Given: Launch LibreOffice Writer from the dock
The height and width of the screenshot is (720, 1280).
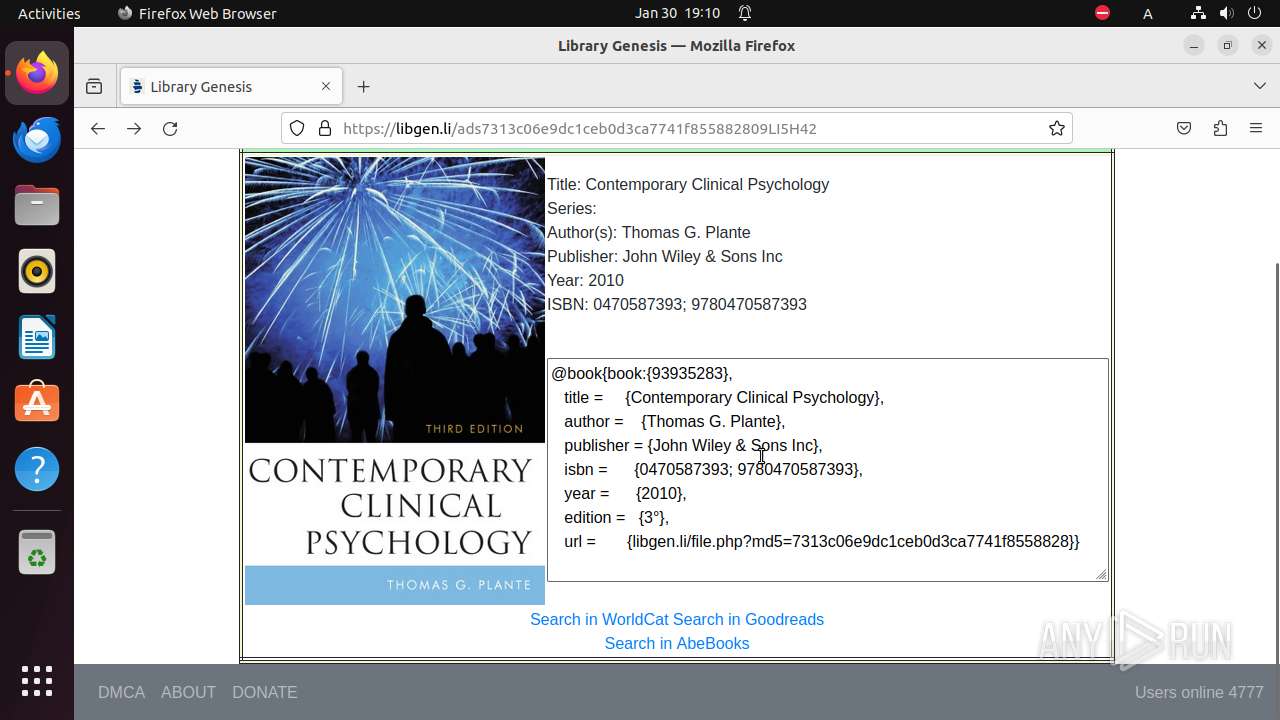Looking at the screenshot, I should 37,337.
